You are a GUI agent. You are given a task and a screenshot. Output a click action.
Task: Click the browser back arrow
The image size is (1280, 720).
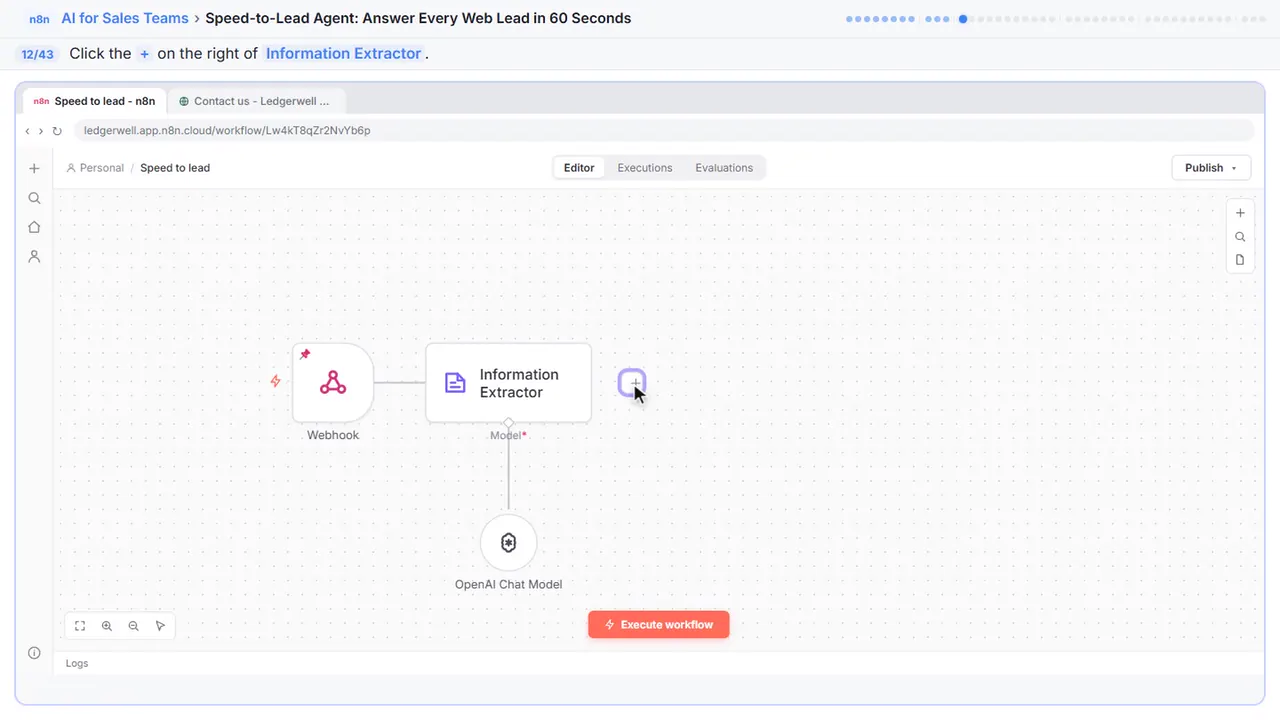pos(28,131)
